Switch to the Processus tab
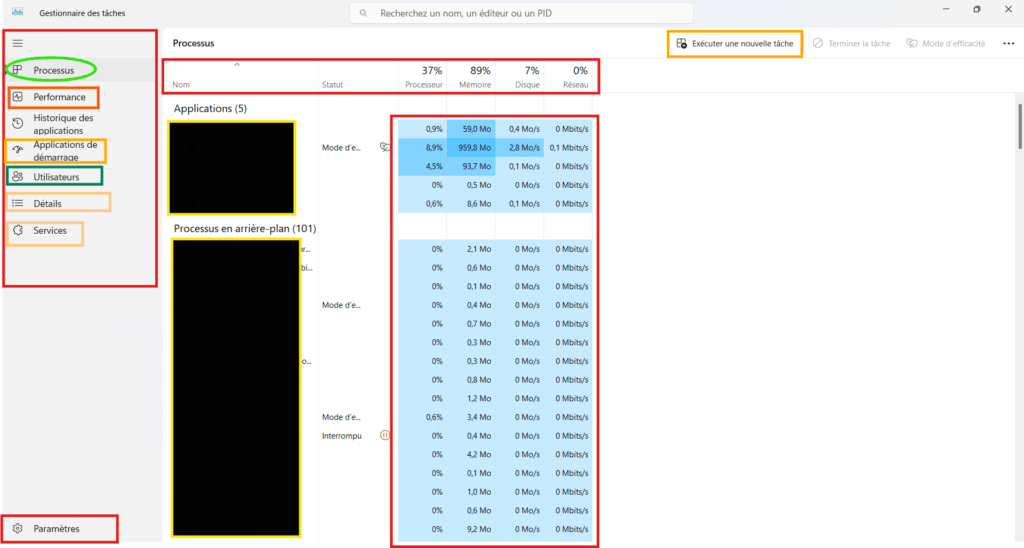The height and width of the screenshot is (548, 1024). (53, 70)
